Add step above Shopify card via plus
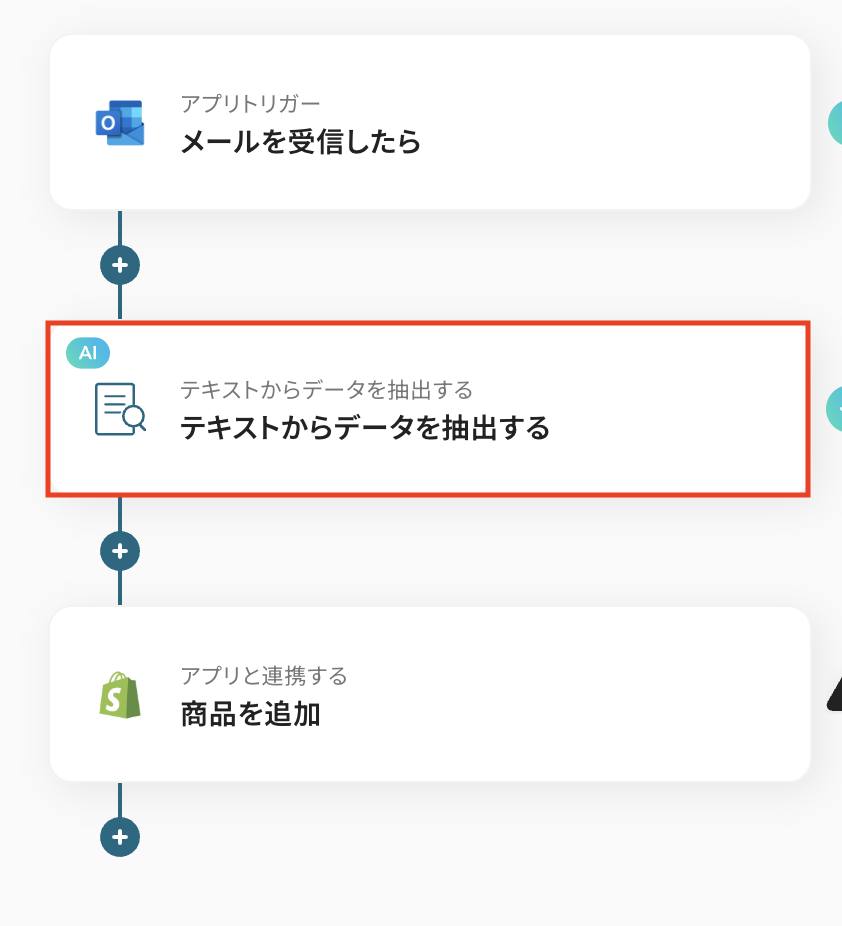The image size is (842, 926). pos(120,550)
